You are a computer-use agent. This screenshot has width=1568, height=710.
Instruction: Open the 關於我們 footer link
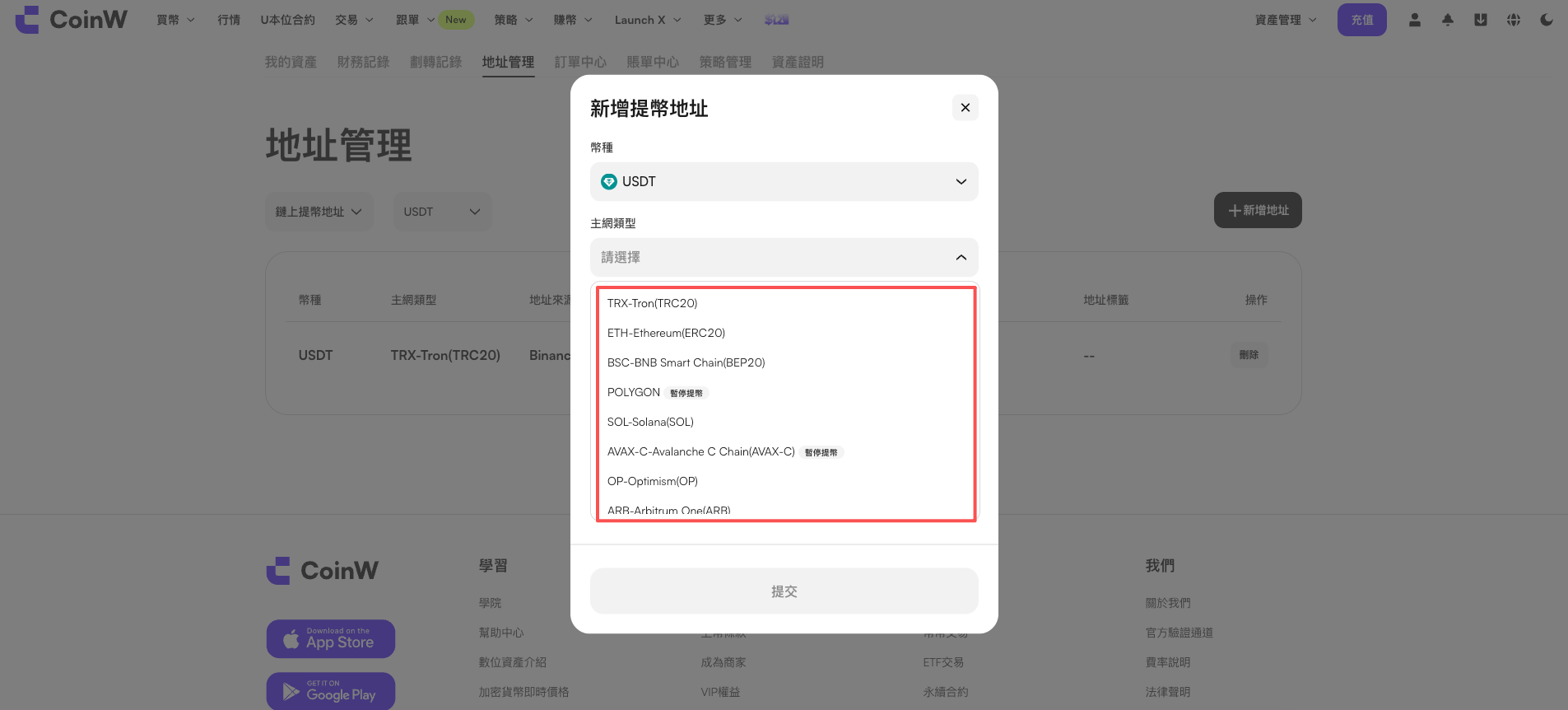pos(1168,603)
